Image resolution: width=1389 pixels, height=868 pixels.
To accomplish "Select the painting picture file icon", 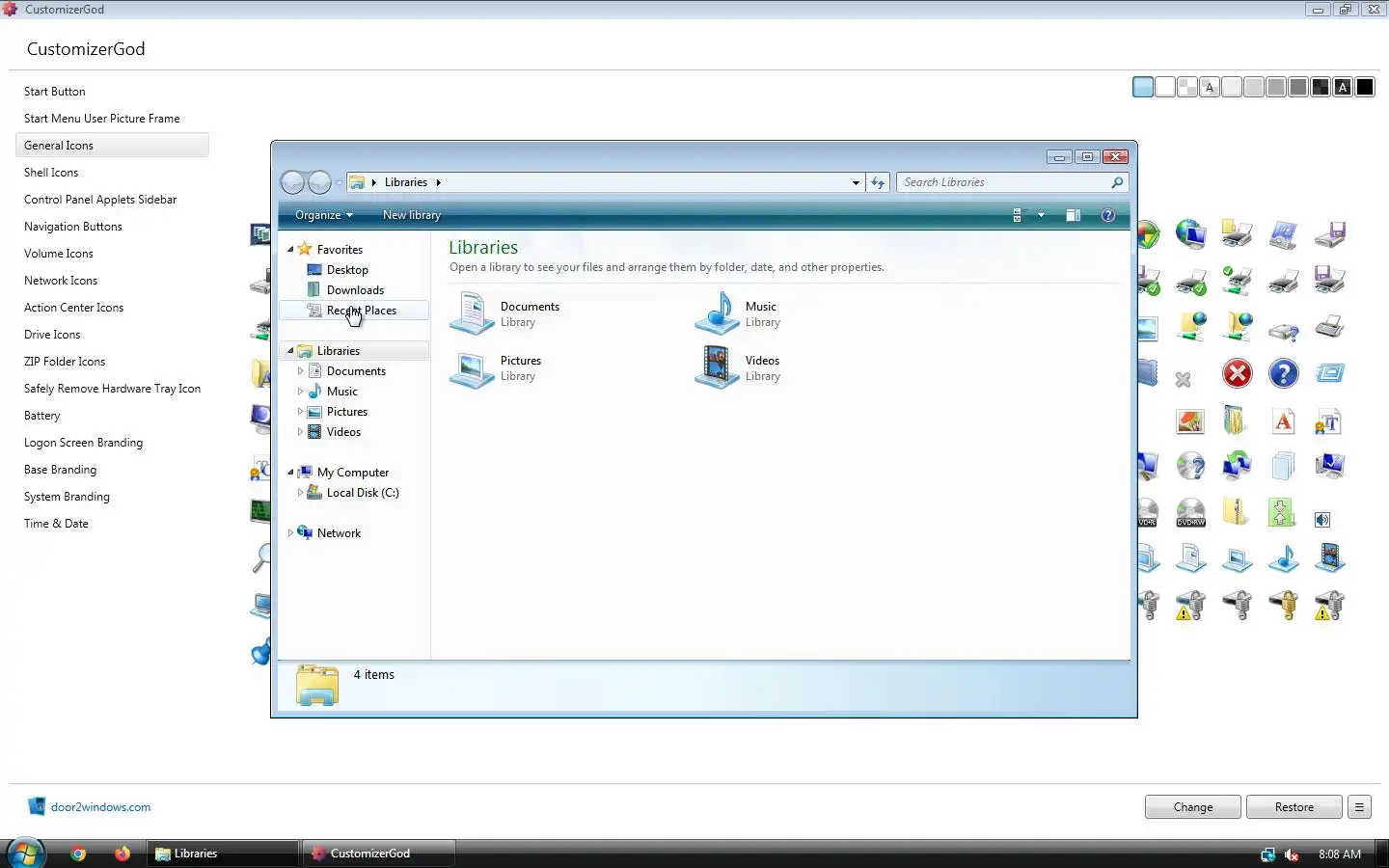I will point(1190,421).
